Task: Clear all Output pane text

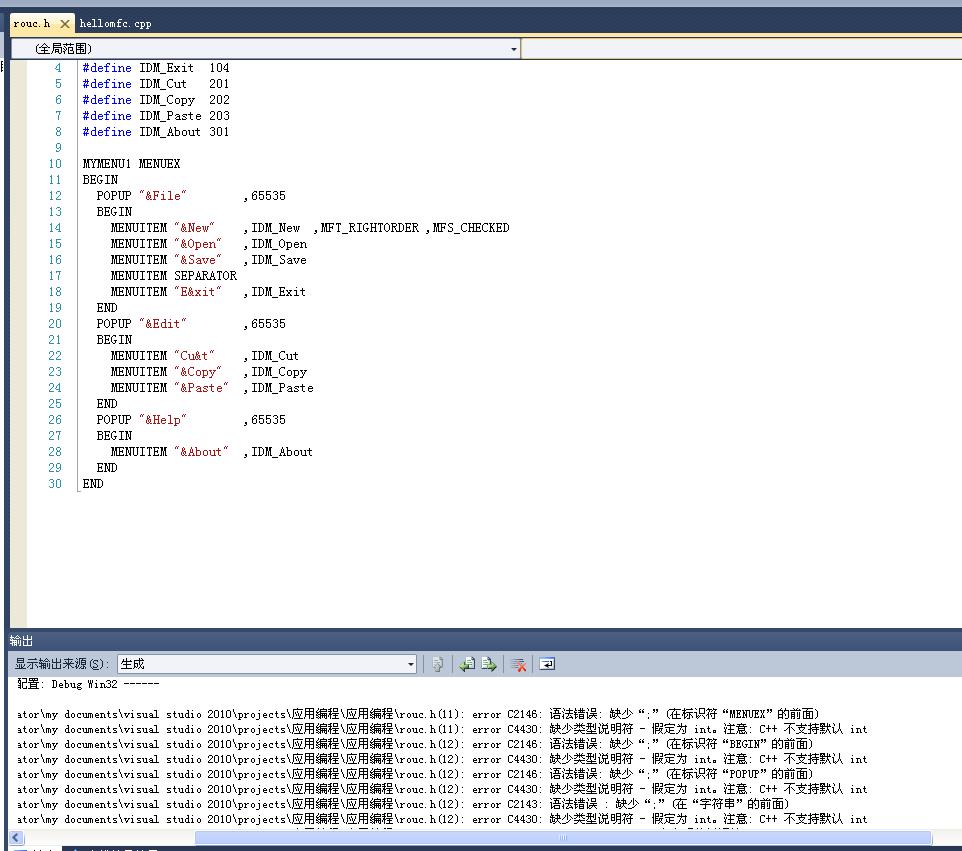Action: coord(518,664)
